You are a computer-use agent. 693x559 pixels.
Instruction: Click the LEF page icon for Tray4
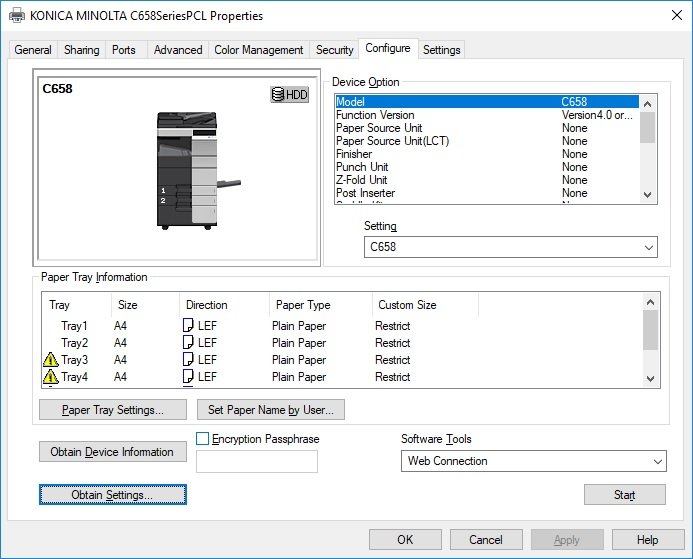tap(188, 376)
